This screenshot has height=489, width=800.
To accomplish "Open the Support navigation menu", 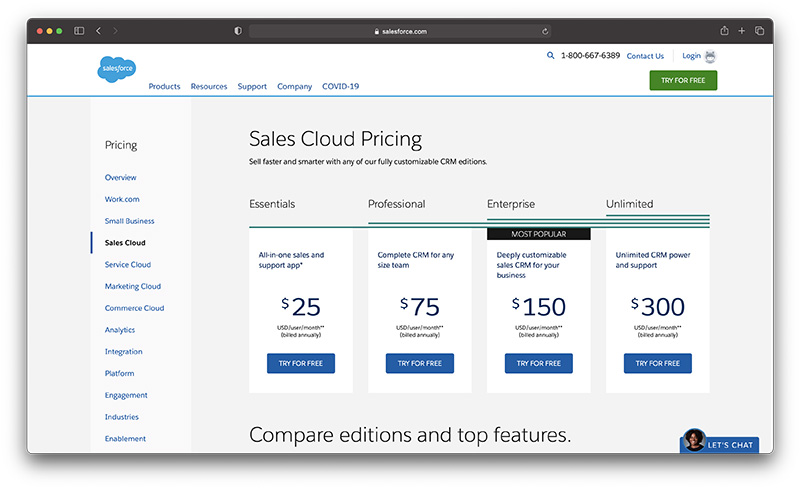I will pos(252,87).
